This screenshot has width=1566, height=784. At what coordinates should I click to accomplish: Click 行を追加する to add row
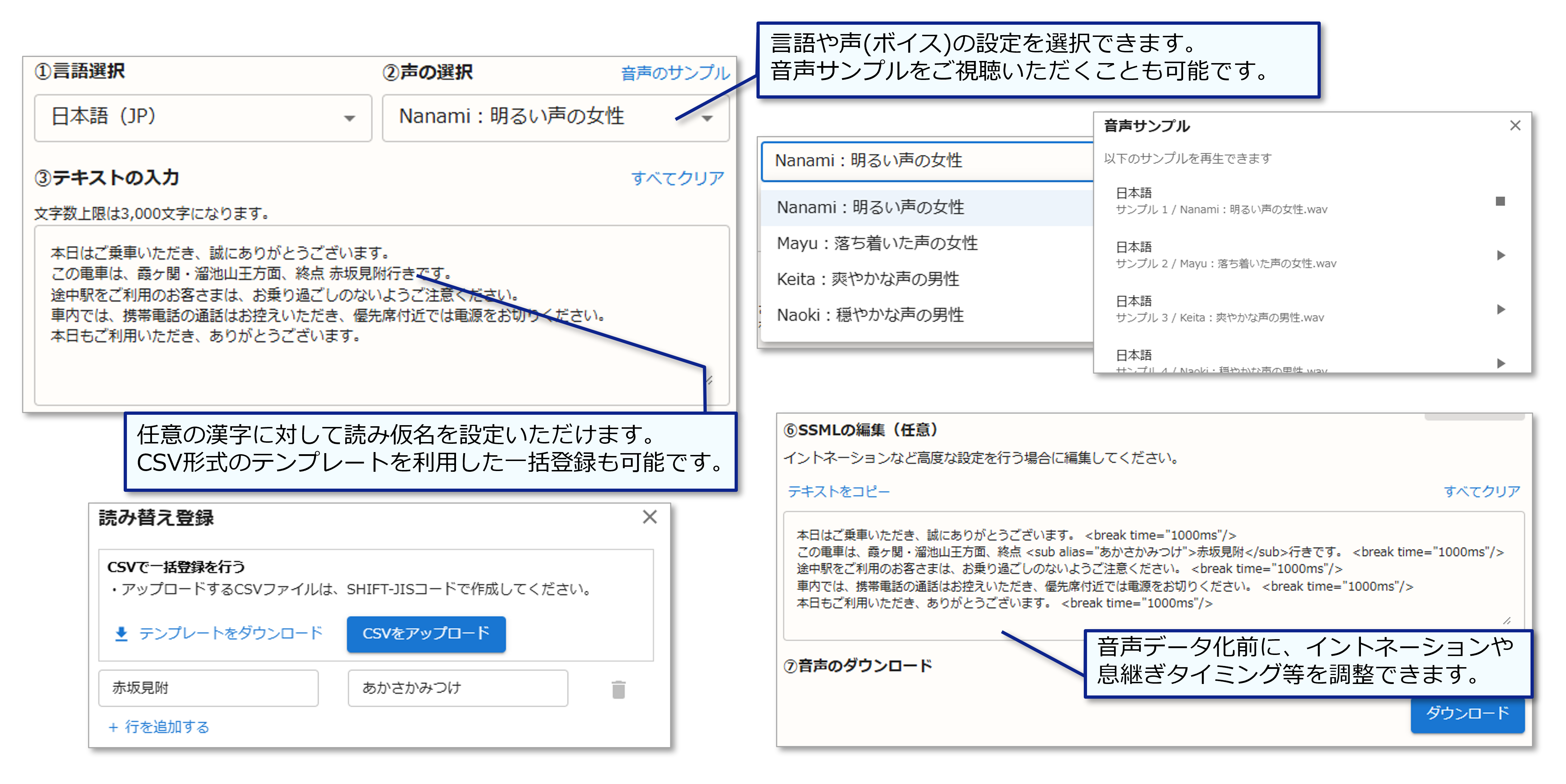(x=159, y=727)
